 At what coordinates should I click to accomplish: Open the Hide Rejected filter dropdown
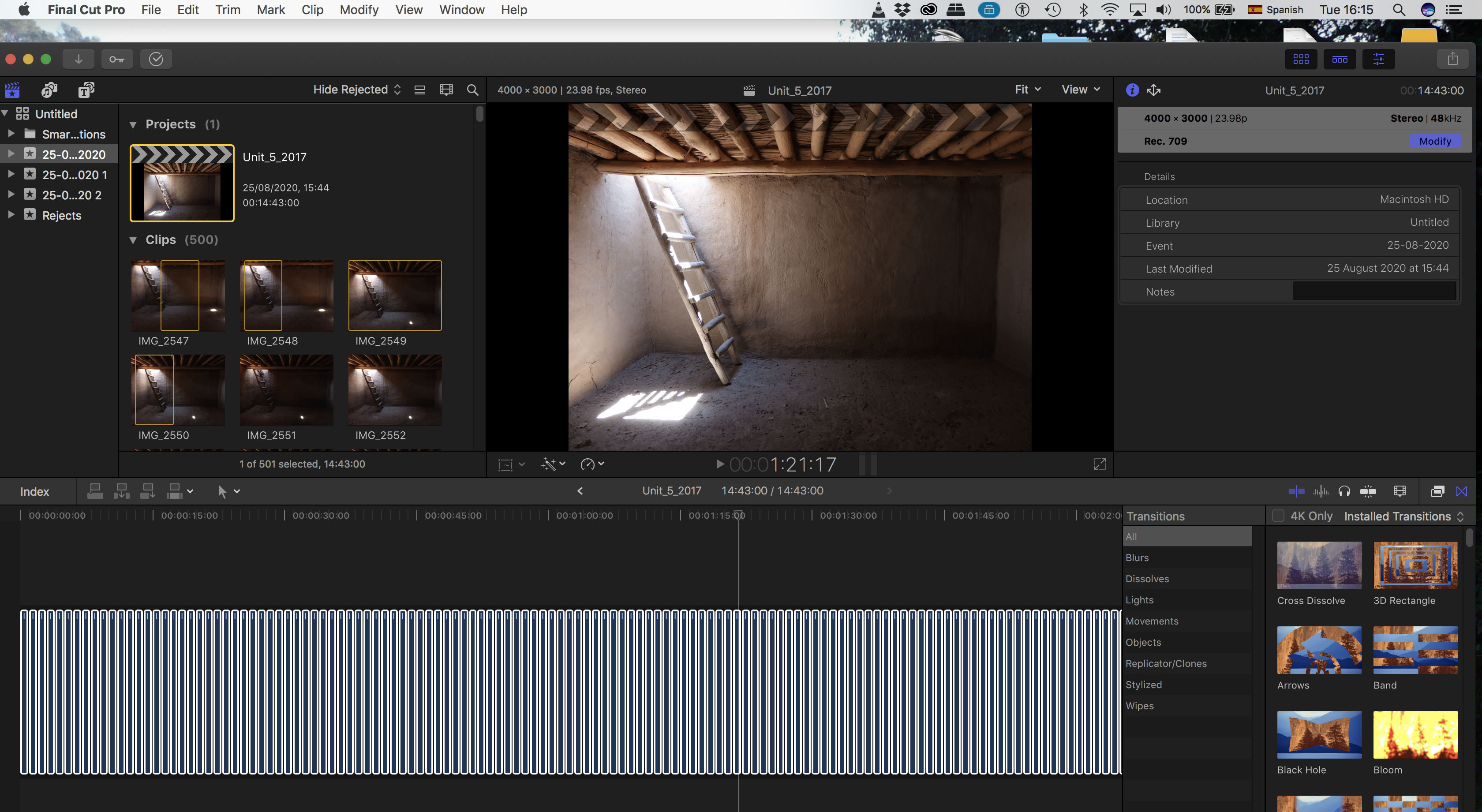tap(356, 90)
